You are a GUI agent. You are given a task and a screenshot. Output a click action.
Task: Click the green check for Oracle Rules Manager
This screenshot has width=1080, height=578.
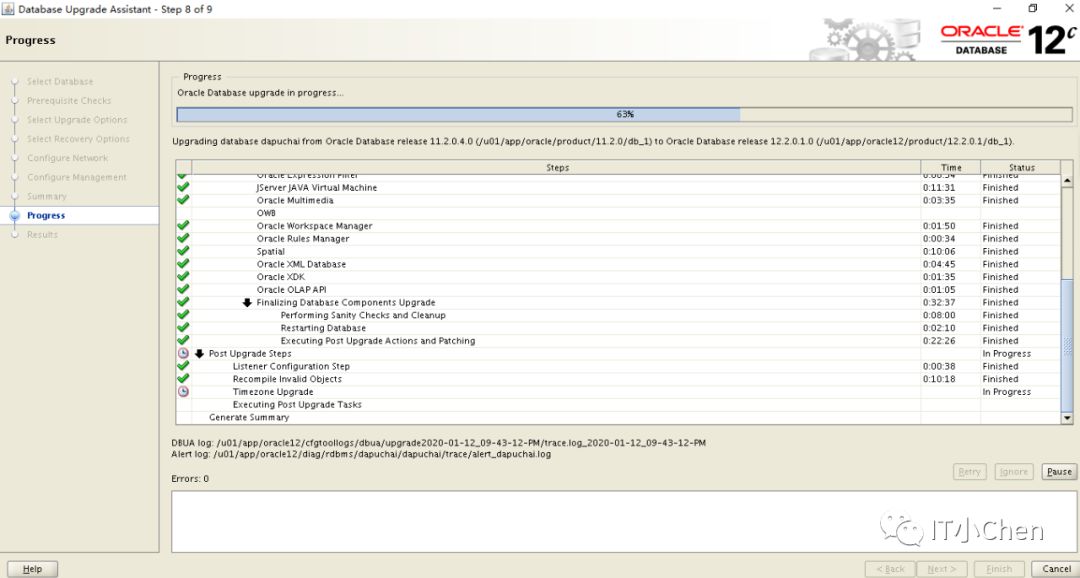[x=183, y=238]
